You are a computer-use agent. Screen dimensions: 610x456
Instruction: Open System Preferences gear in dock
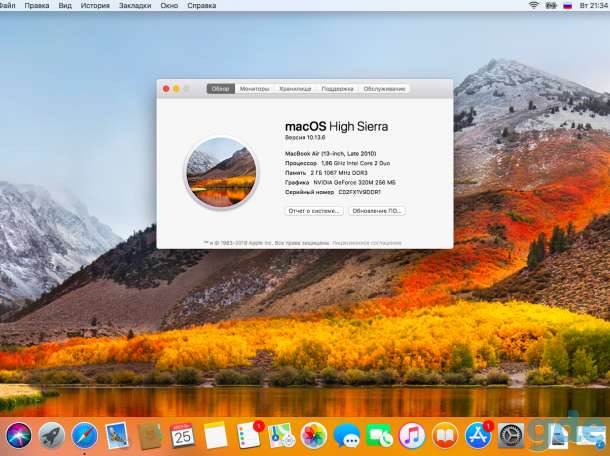pos(511,435)
